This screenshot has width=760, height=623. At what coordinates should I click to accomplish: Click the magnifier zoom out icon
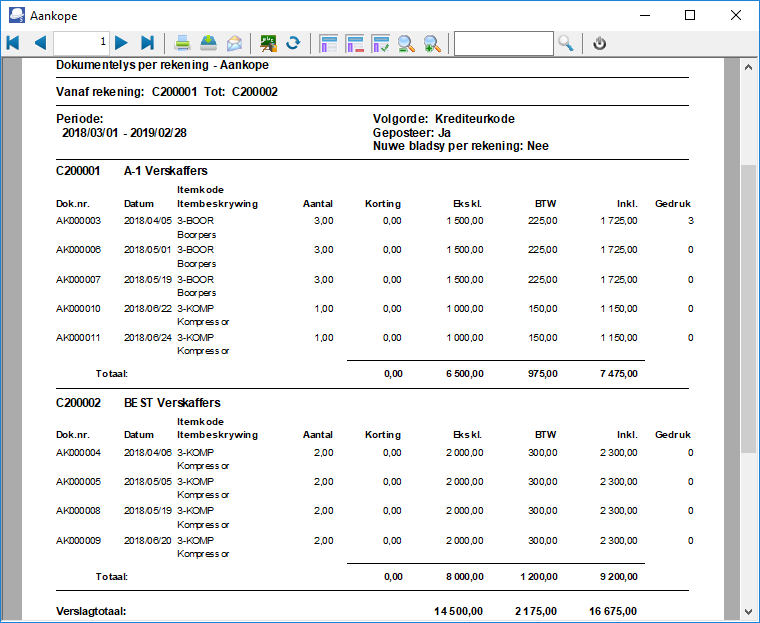coord(406,43)
